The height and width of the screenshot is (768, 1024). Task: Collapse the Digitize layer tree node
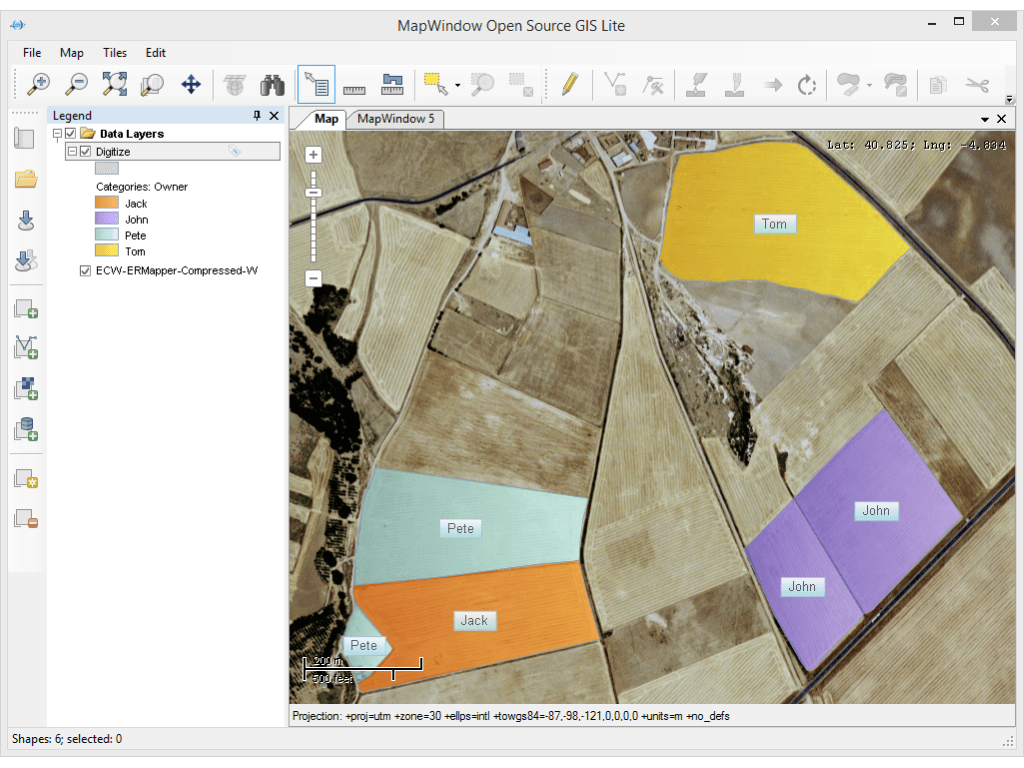click(x=72, y=152)
